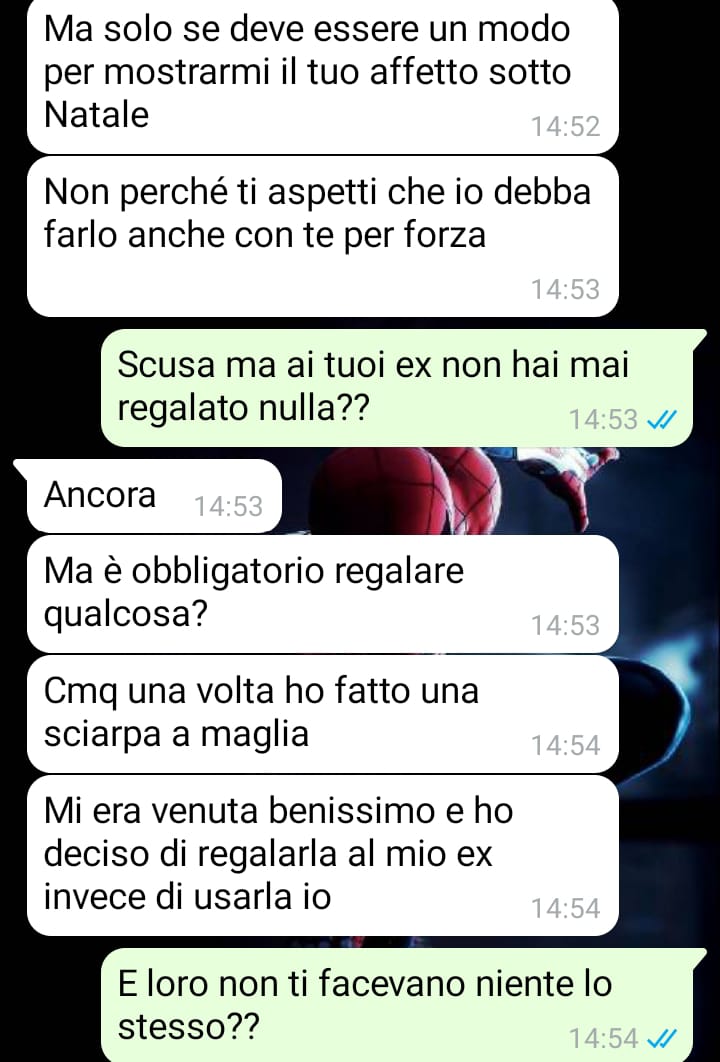Select the 'Ma è obbligatorio regalare qualcosa?' message

[x=322, y=593]
